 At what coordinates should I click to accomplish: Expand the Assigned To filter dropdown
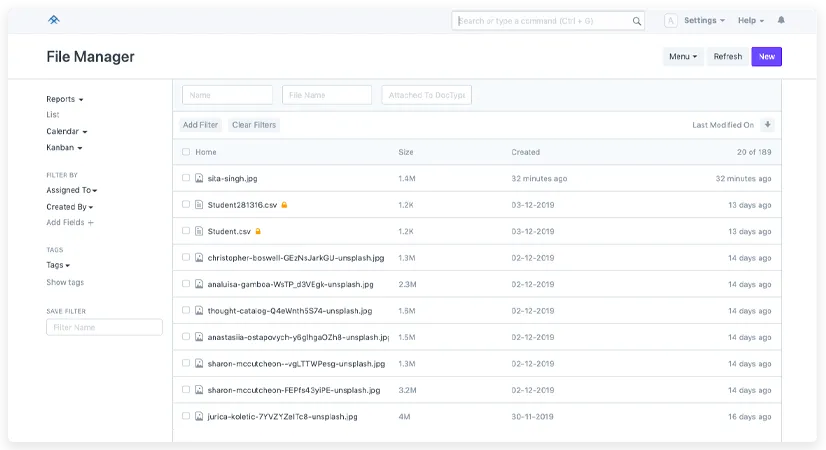(x=71, y=190)
